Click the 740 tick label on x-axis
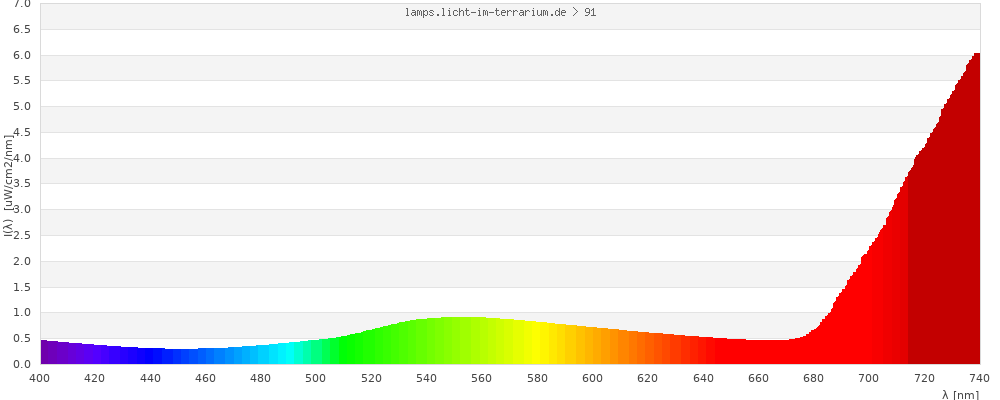Image resolution: width=1000 pixels, height=400 pixels. (x=979, y=378)
